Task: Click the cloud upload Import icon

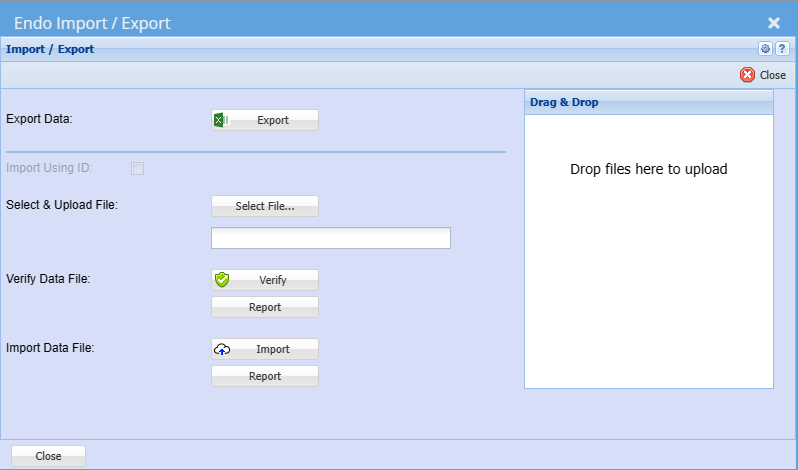Action: [222, 349]
